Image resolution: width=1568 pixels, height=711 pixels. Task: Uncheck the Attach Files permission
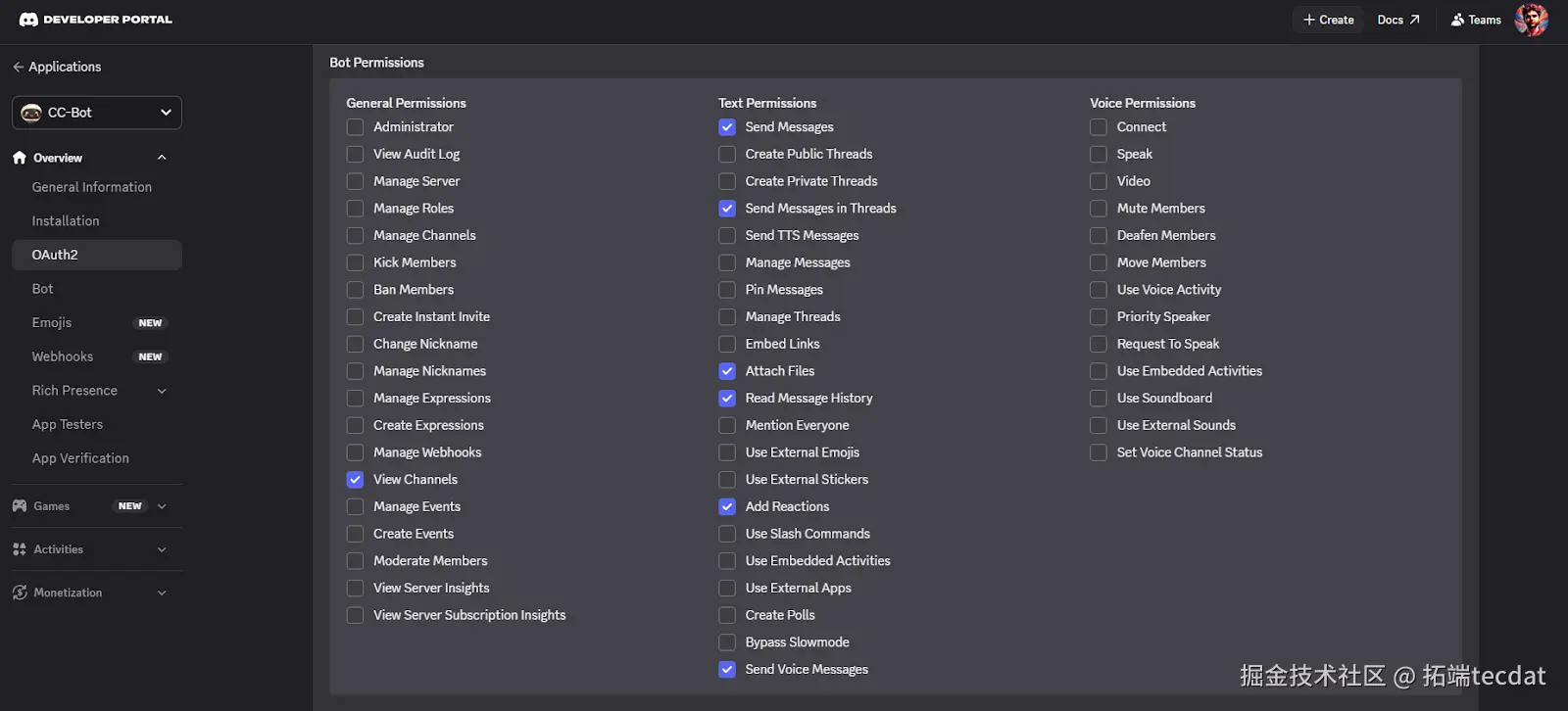pyautogui.click(x=727, y=371)
